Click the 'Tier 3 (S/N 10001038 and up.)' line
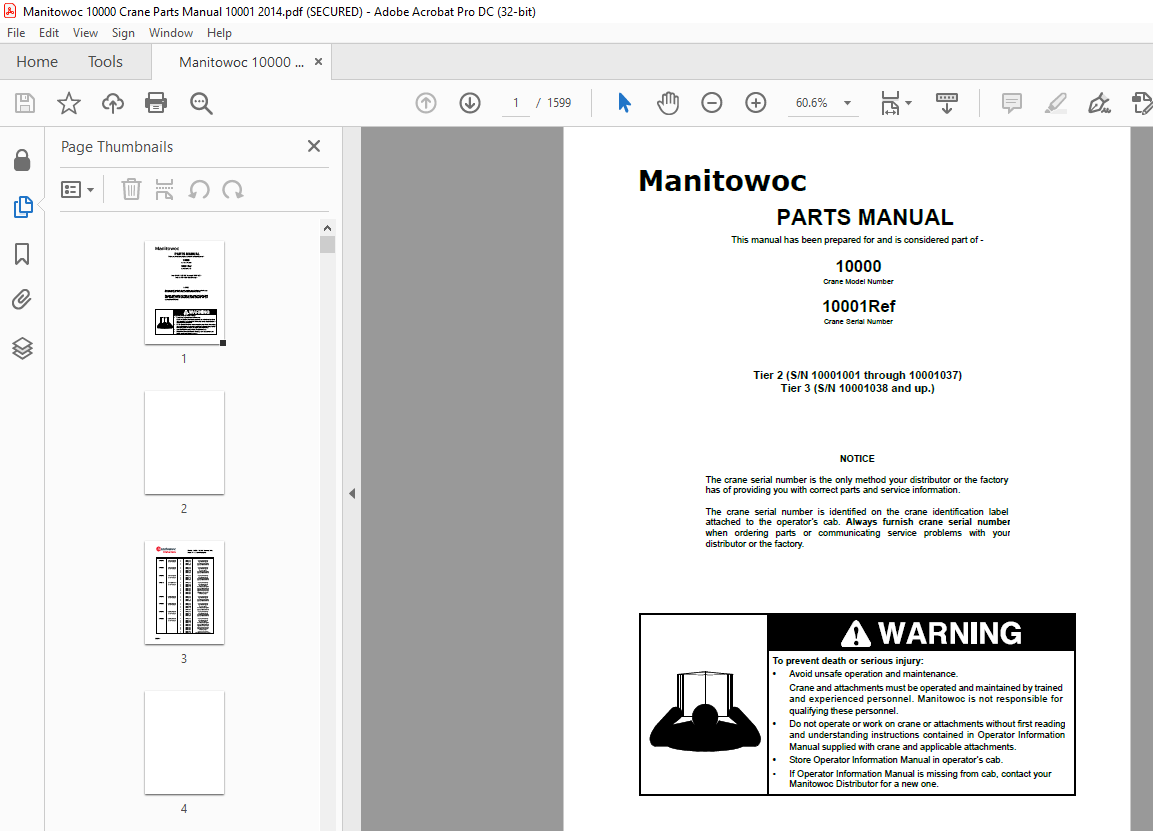Image resolution: width=1153 pixels, height=831 pixels. [x=857, y=388]
